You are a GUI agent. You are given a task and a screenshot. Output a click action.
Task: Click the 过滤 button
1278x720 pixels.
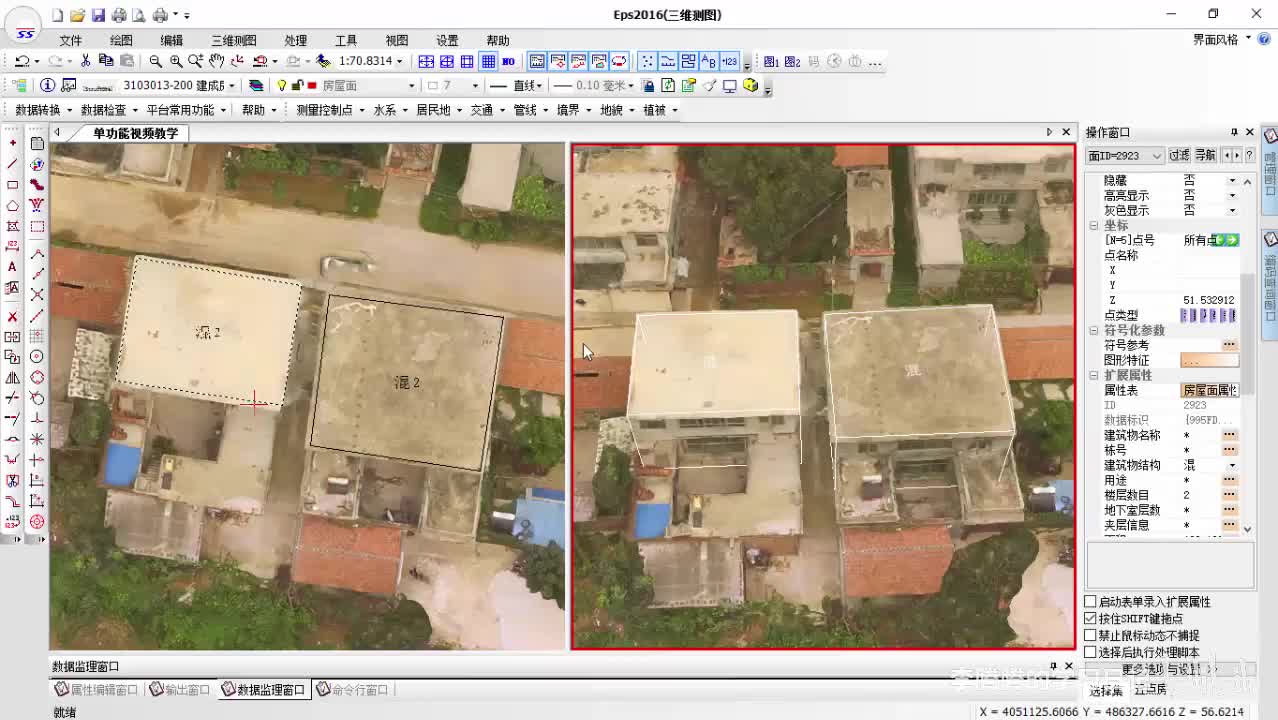click(x=1180, y=156)
